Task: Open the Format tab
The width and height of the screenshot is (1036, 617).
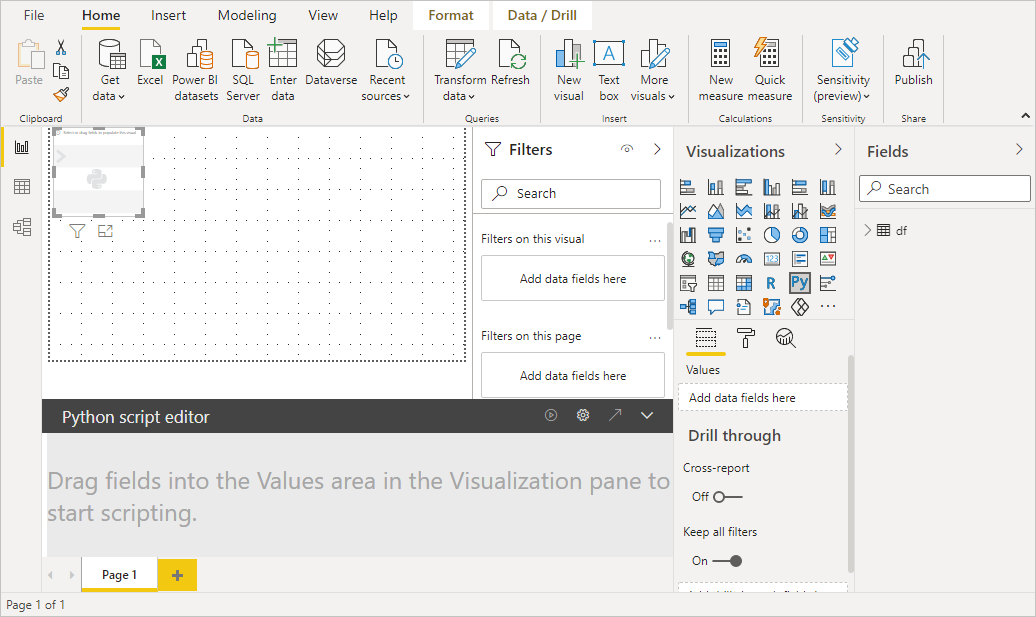Action: point(450,15)
